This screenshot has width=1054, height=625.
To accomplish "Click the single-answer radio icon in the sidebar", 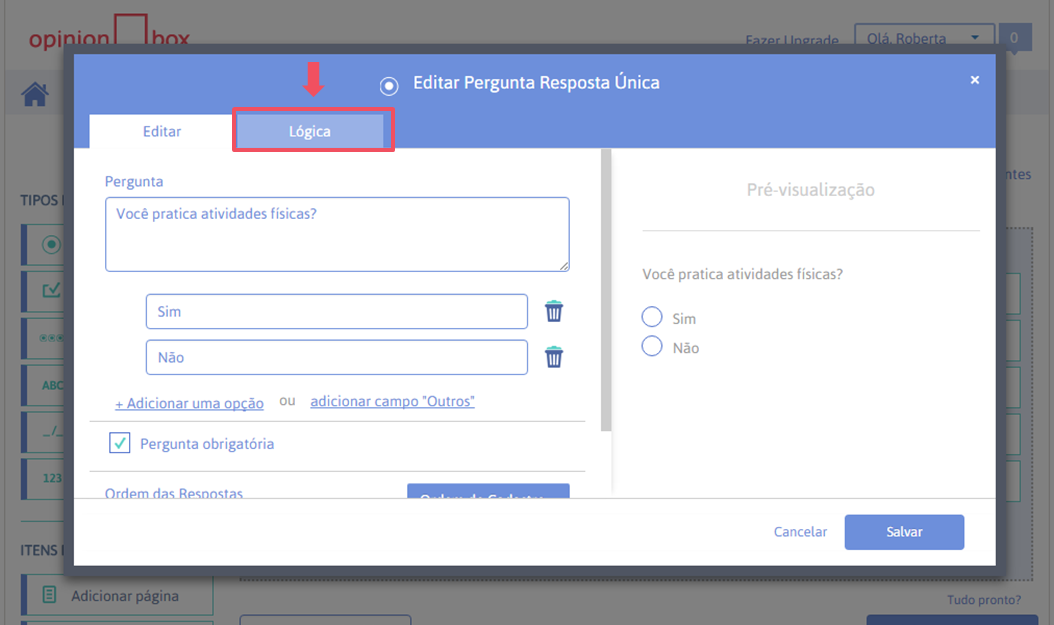I will click(x=51, y=244).
